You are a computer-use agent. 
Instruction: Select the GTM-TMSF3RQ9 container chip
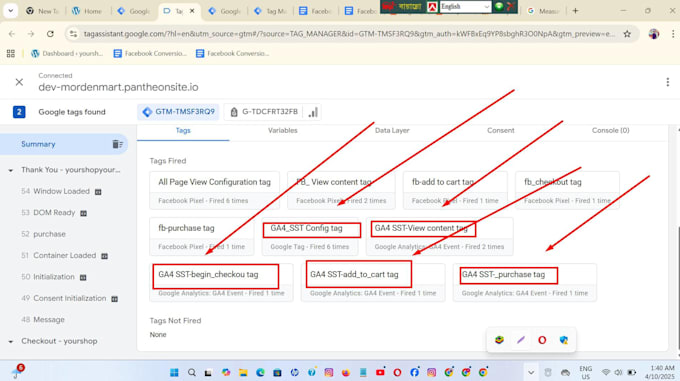click(x=179, y=112)
